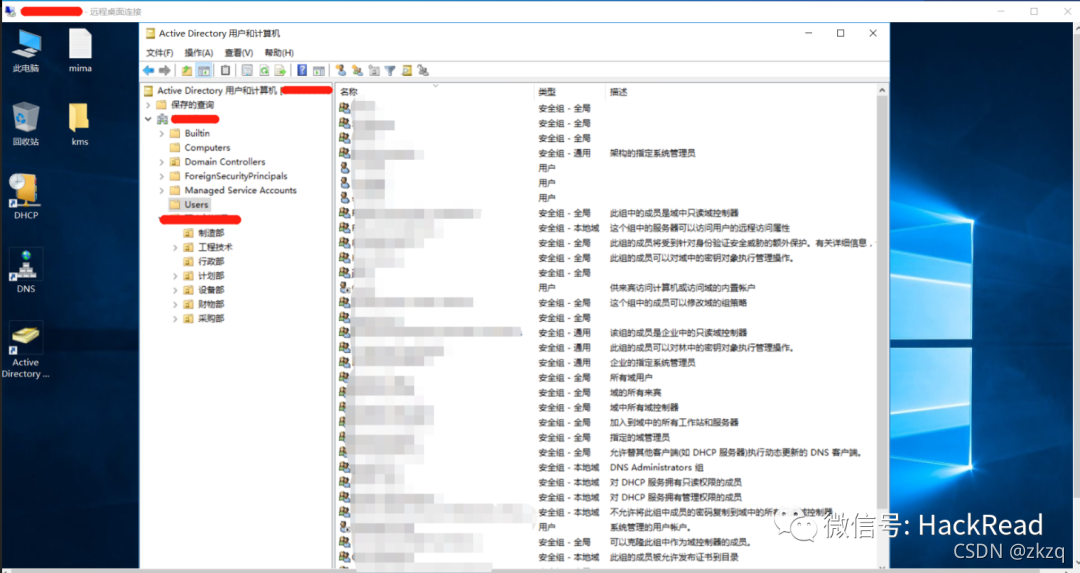Select the Users container in tree
This screenshot has width=1080, height=573.
pos(196,205)
